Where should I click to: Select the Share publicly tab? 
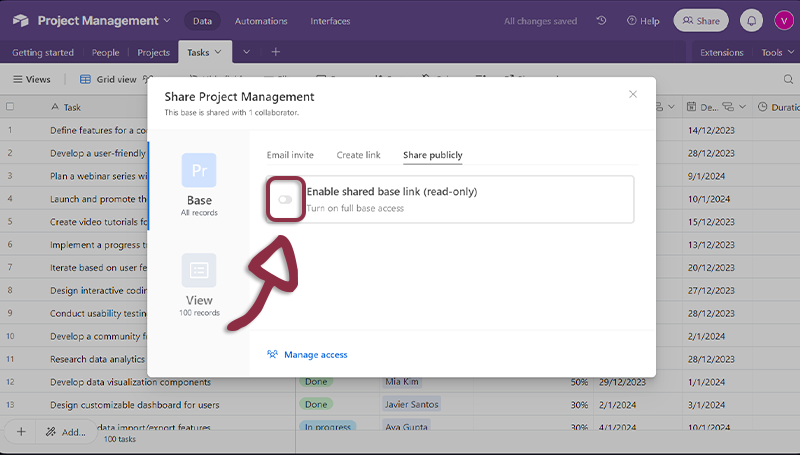click(432, 155)
